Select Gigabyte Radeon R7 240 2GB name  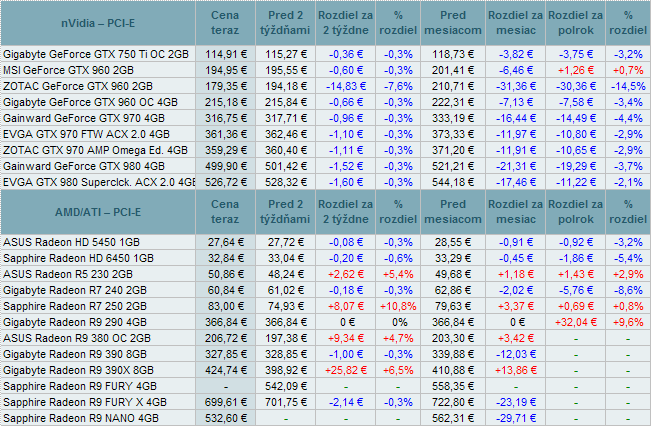click(x=75, y=290)
